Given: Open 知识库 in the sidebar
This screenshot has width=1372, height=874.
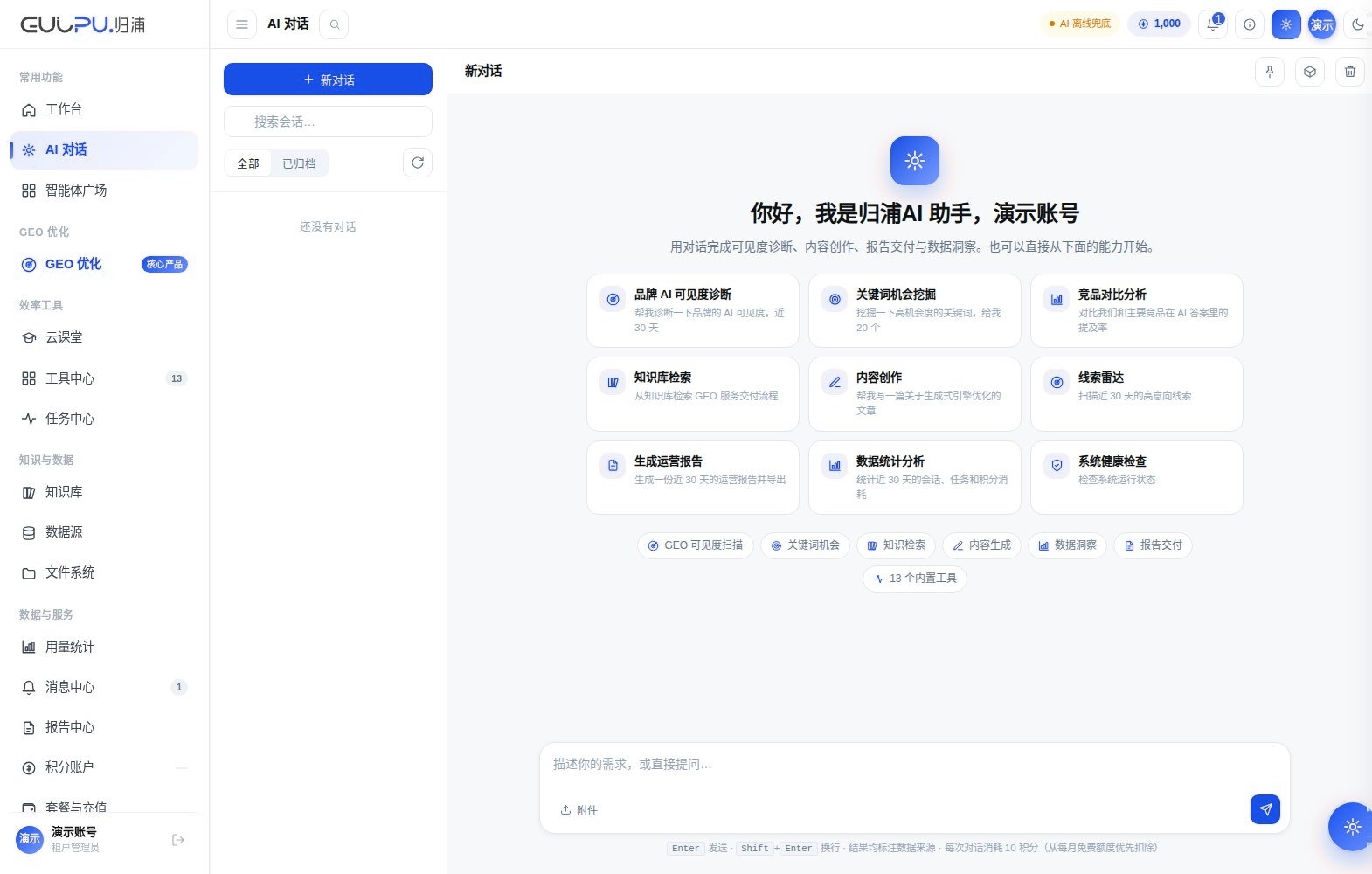Looking at the screenshot, I should [104, 492].
